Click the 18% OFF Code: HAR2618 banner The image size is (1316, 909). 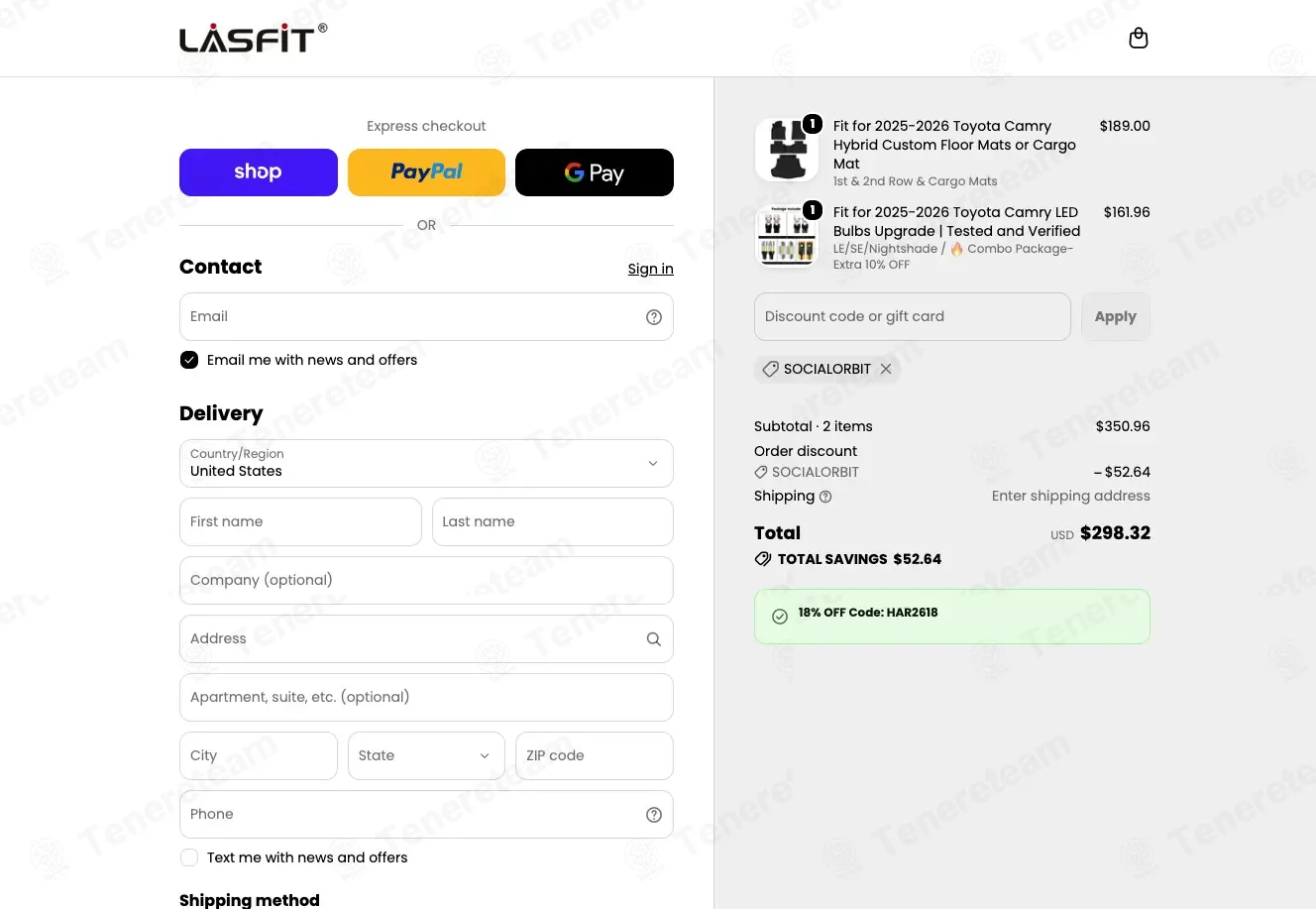click(x=952, y=617)
